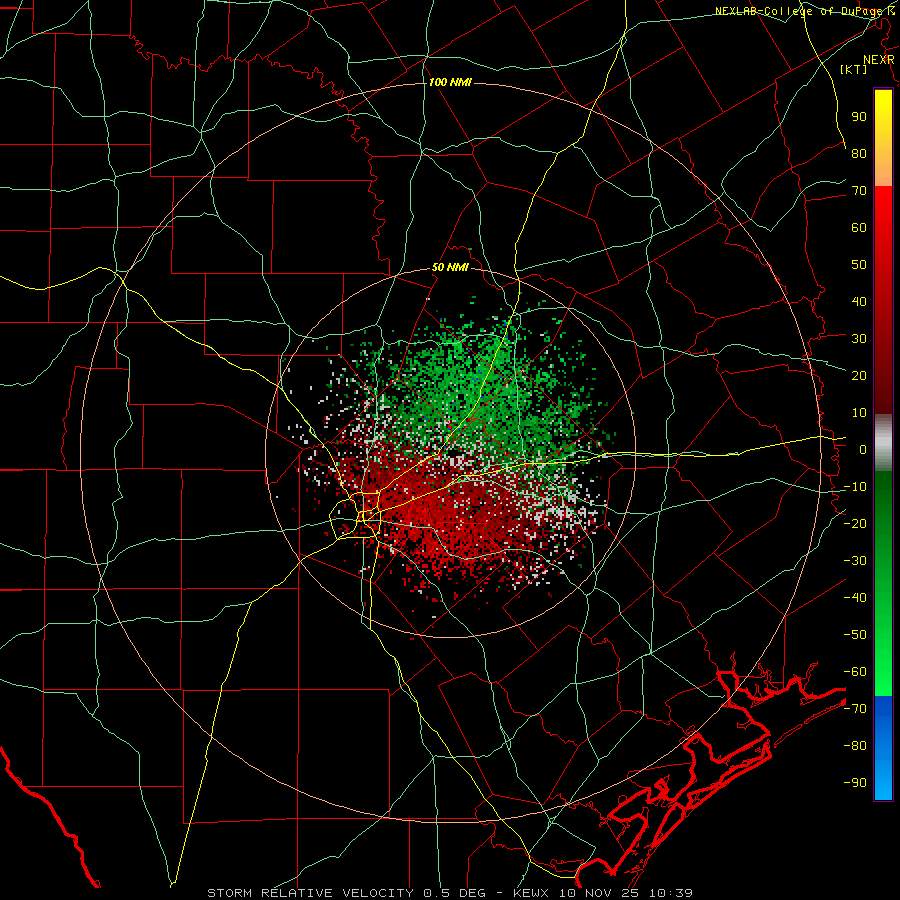Click the [KT] units label
This screenshot has height=900, width=900.
tap(854, 69)
